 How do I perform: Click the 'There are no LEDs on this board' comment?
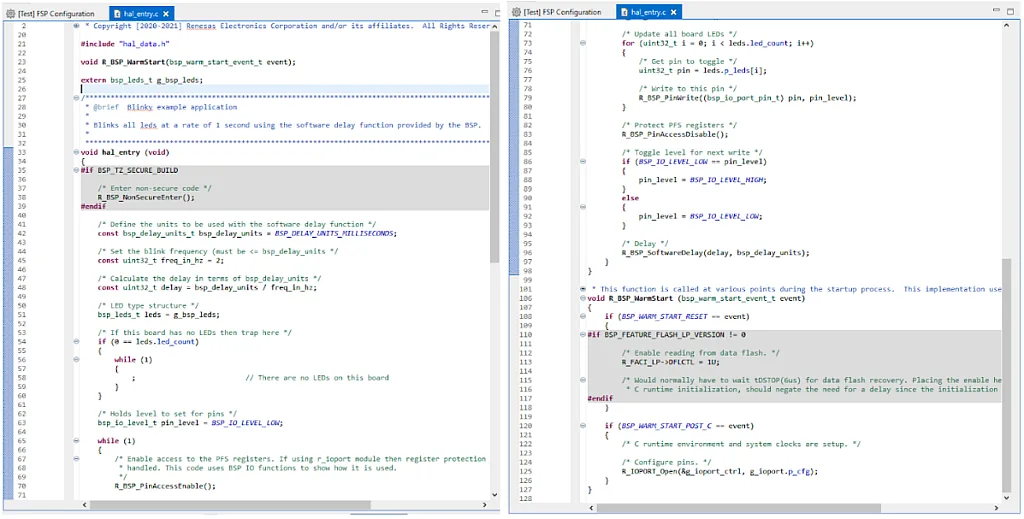click(317, 377)
